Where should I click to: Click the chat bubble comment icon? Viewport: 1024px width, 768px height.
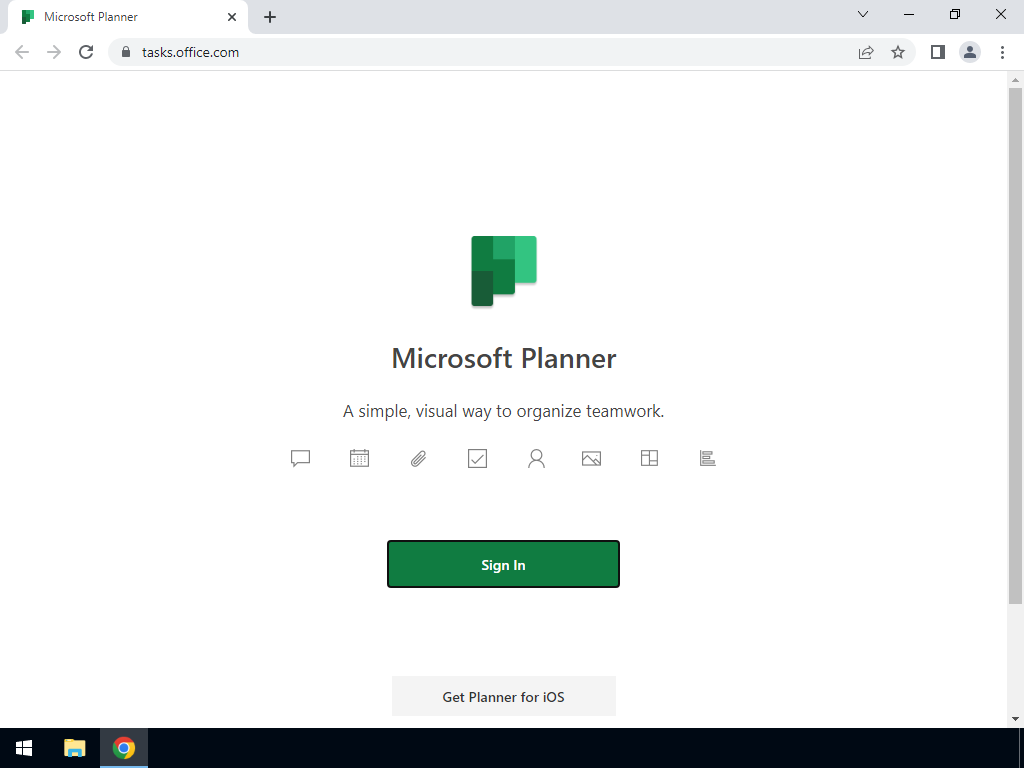click(x=300, y=458)
